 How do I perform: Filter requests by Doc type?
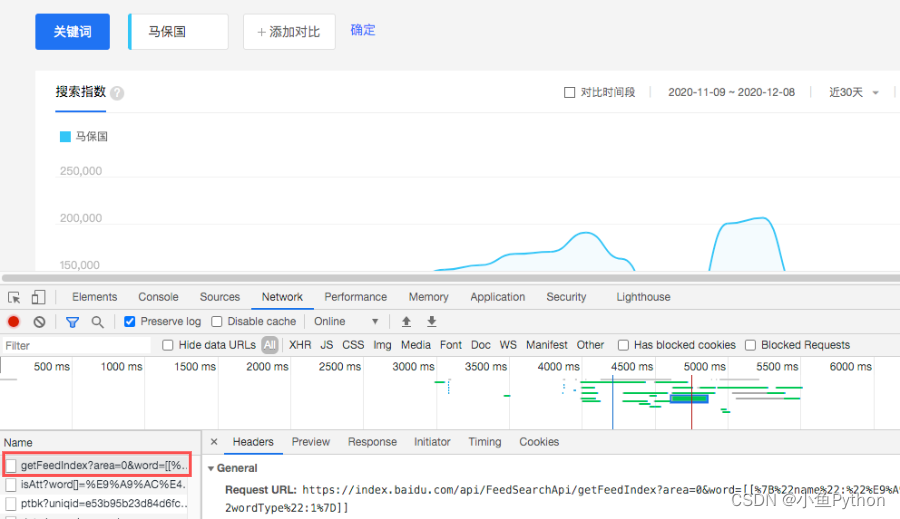(480, 345)
